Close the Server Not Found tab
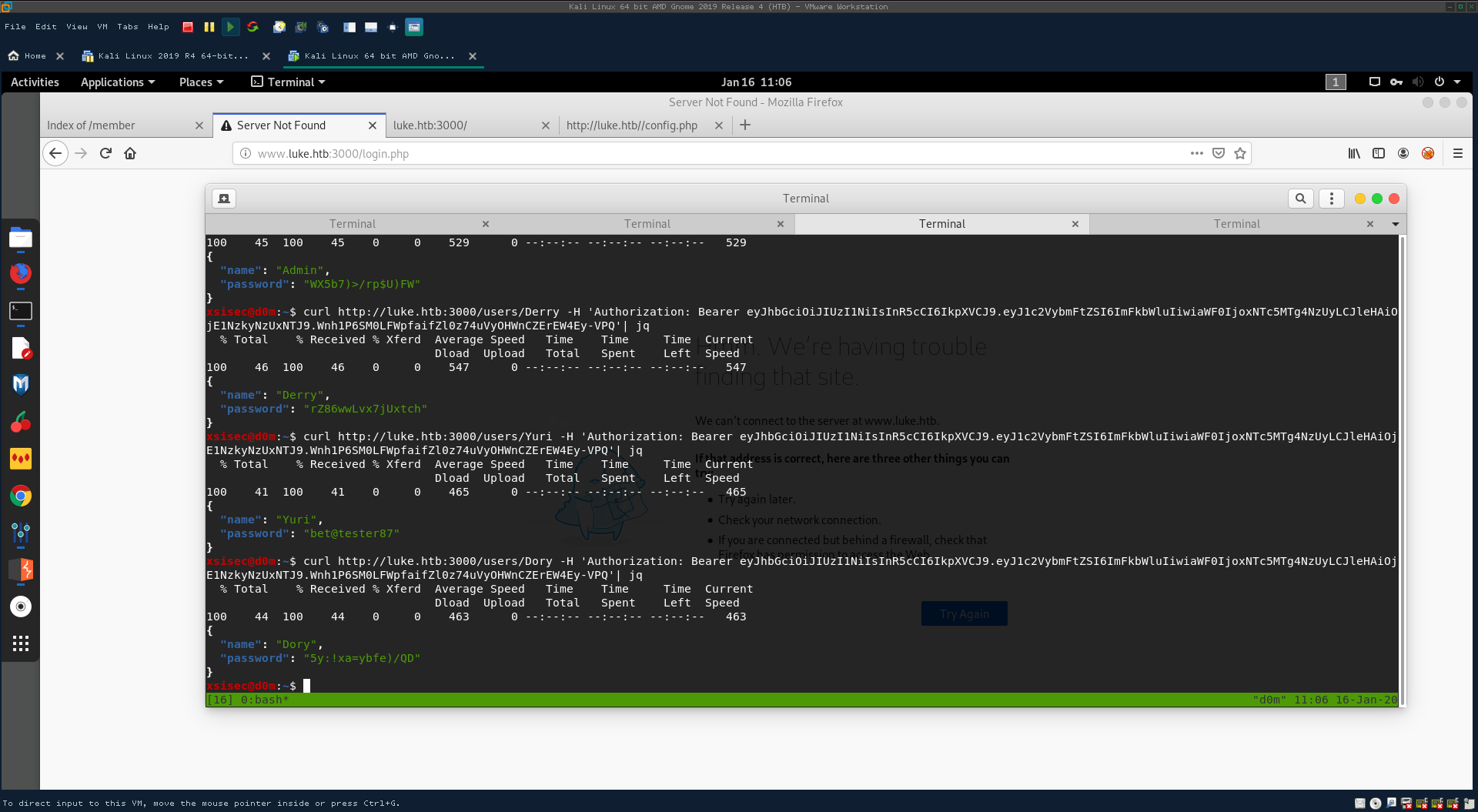This screenshot has height=812, width=1478. (373, 125)
